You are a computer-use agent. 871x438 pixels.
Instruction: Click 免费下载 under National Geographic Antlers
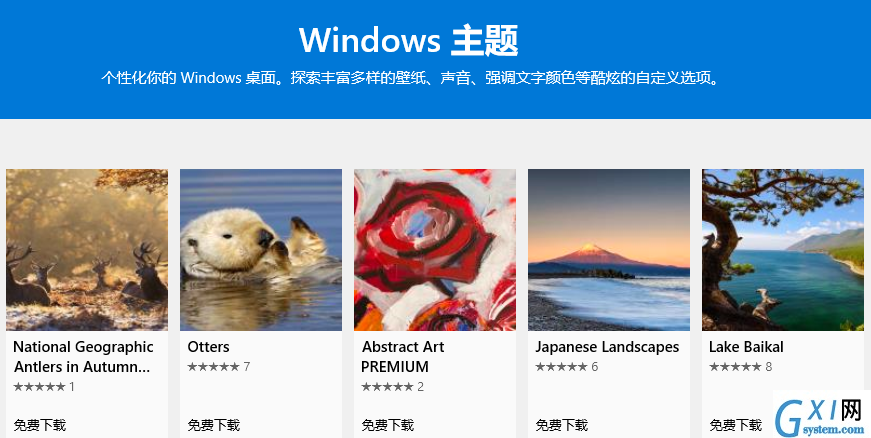pos(39,425)
